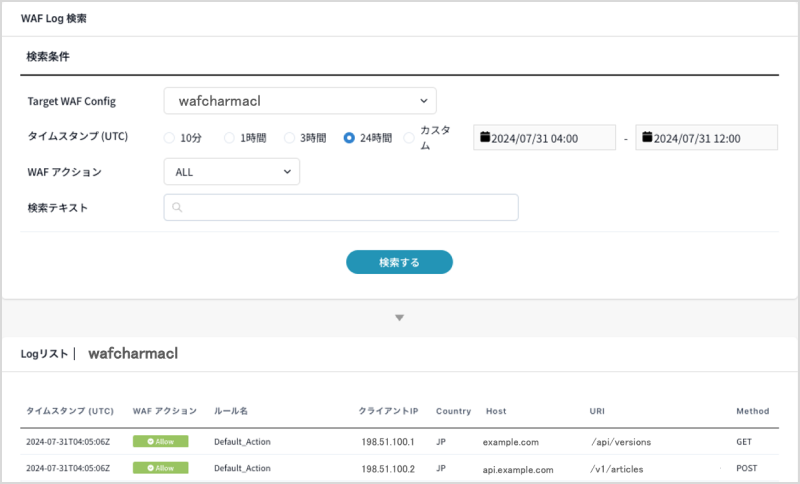Select client IP 198.51.100.1
The height and width of the screenshot is (484, 800).
388,442
